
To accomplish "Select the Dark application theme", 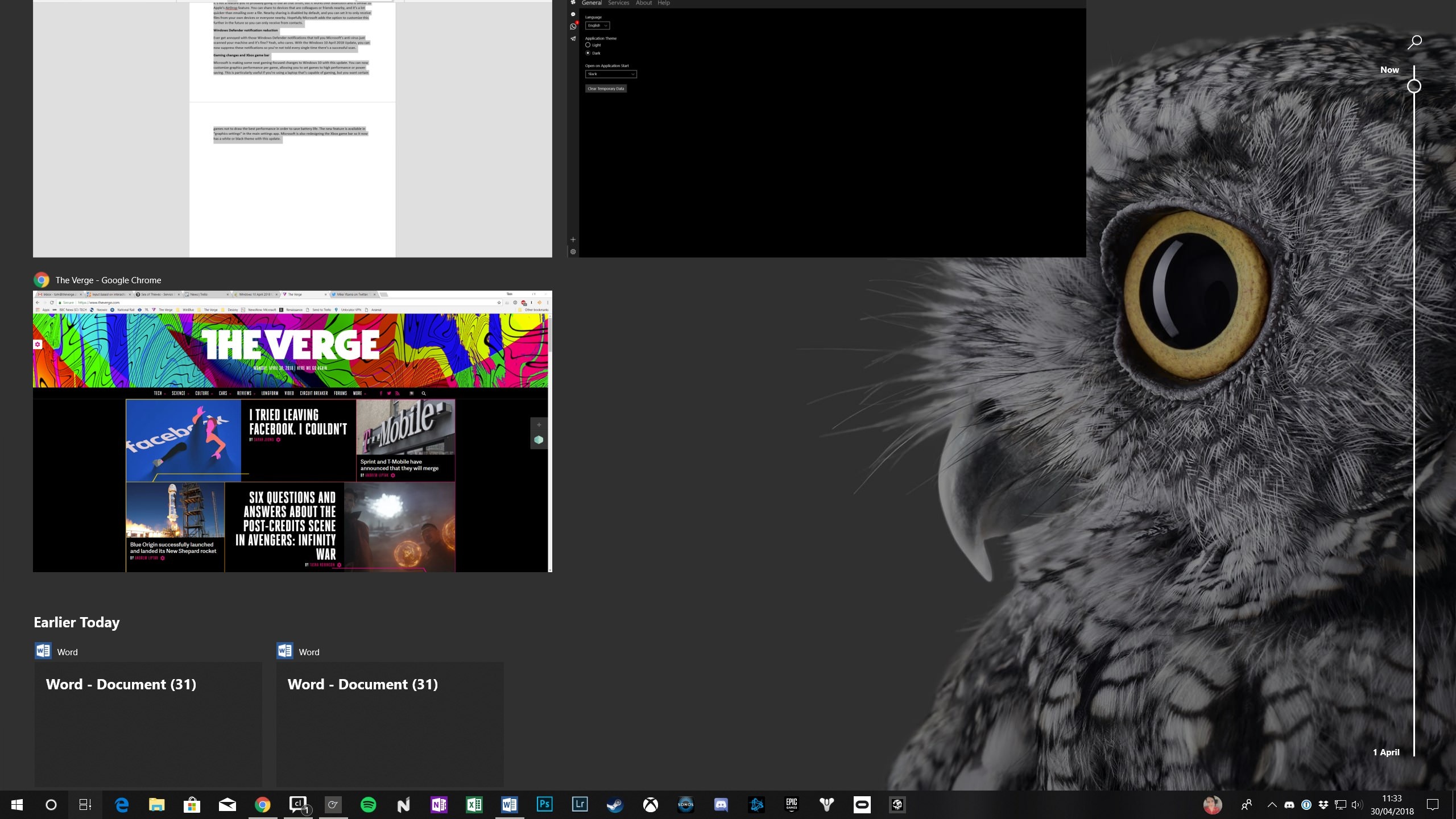I will point(588,52).
